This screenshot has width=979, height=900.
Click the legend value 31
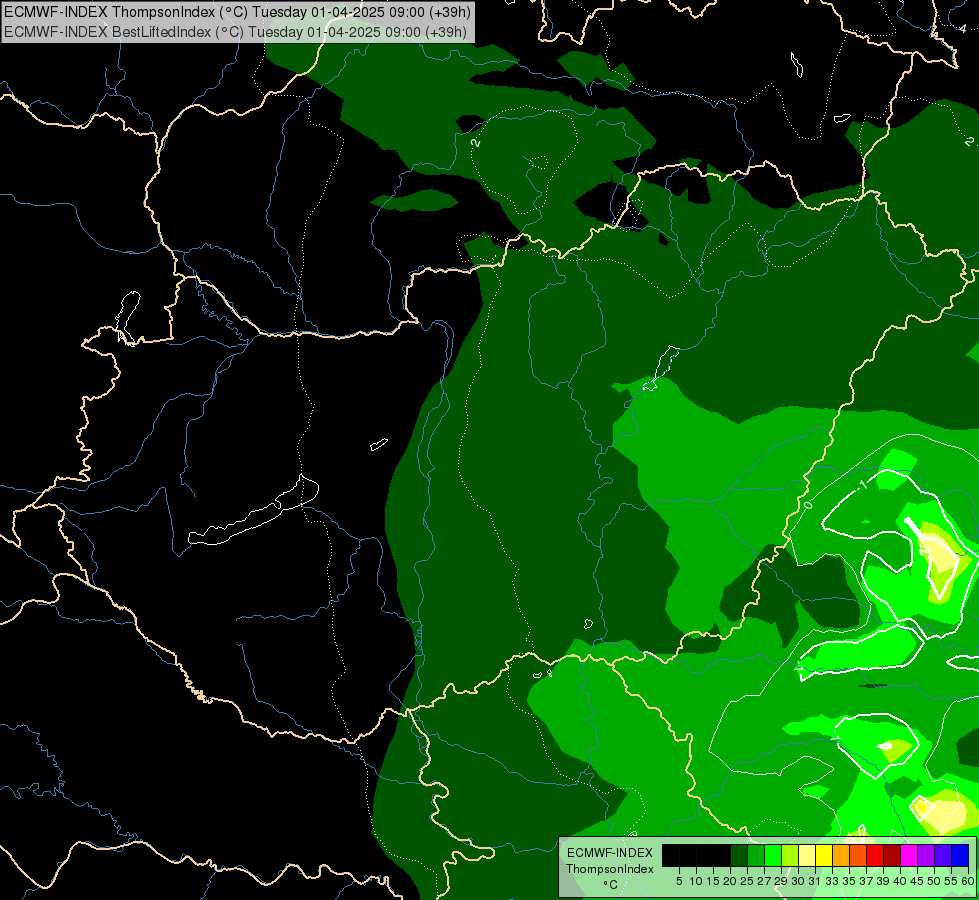(815, 881)
